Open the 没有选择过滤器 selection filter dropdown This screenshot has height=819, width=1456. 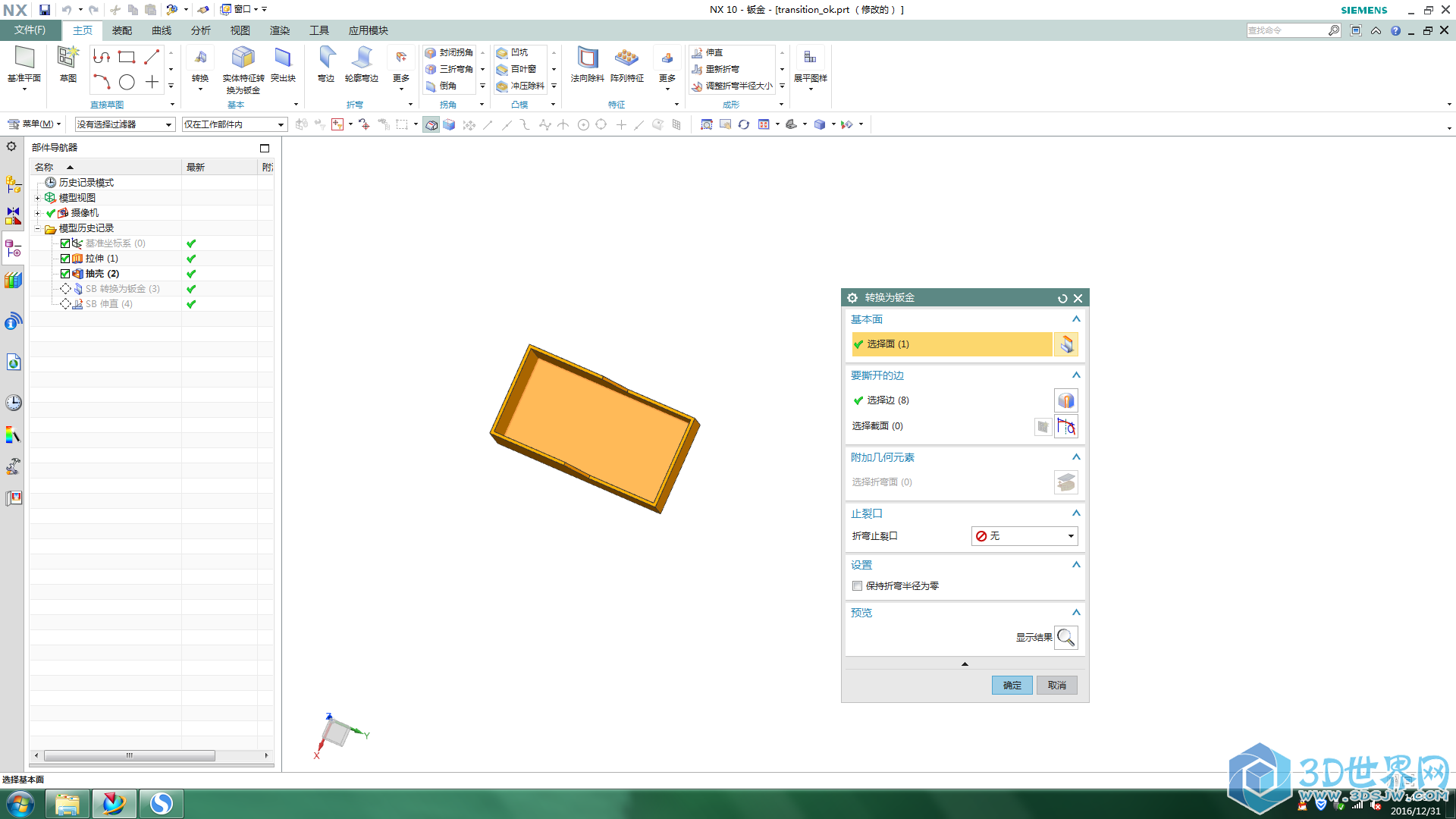coord(124,124)
